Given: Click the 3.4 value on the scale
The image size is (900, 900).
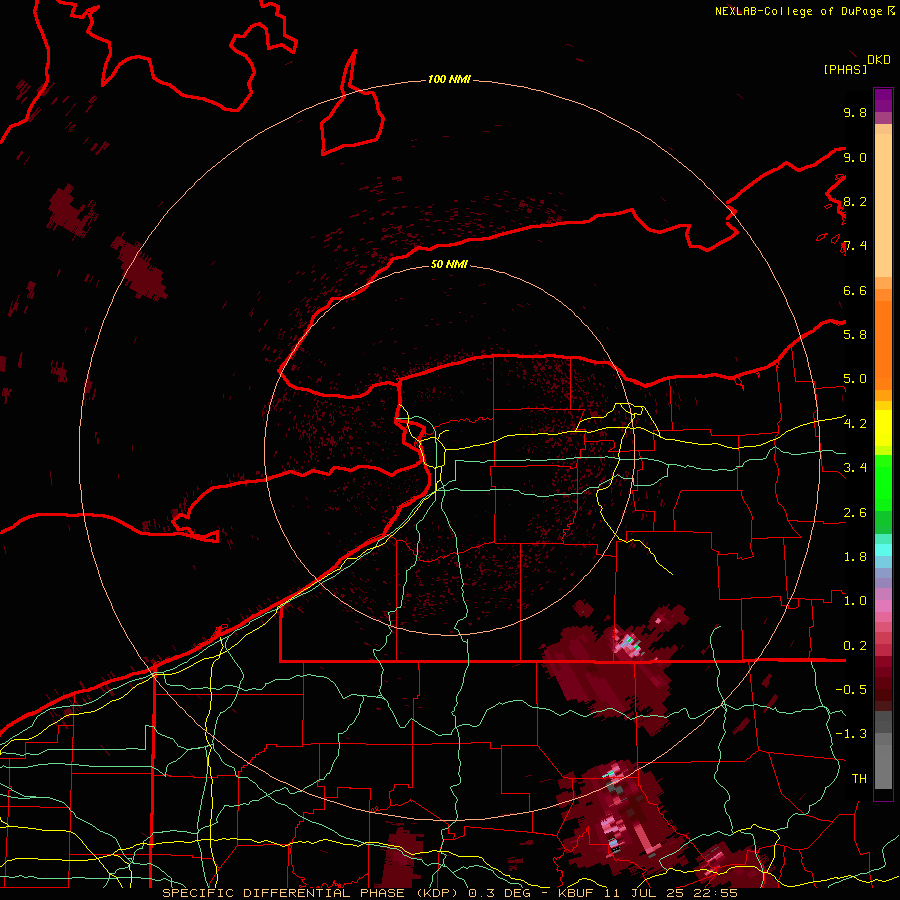Looking at the screenshot, I should [x=855, y=468].
